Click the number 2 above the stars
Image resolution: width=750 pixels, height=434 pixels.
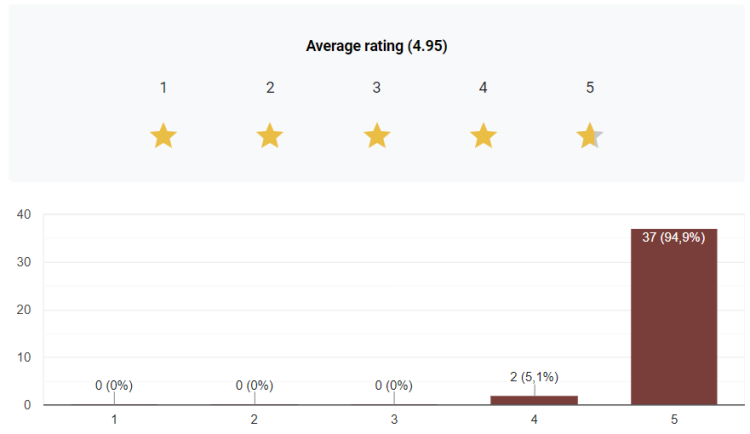click(270, 87)
